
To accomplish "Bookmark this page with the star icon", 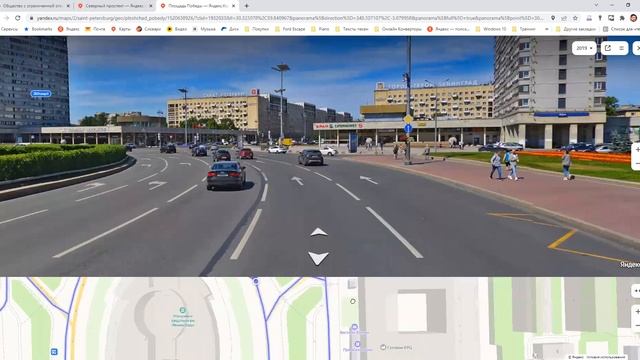I will click(x=576, y=18).
